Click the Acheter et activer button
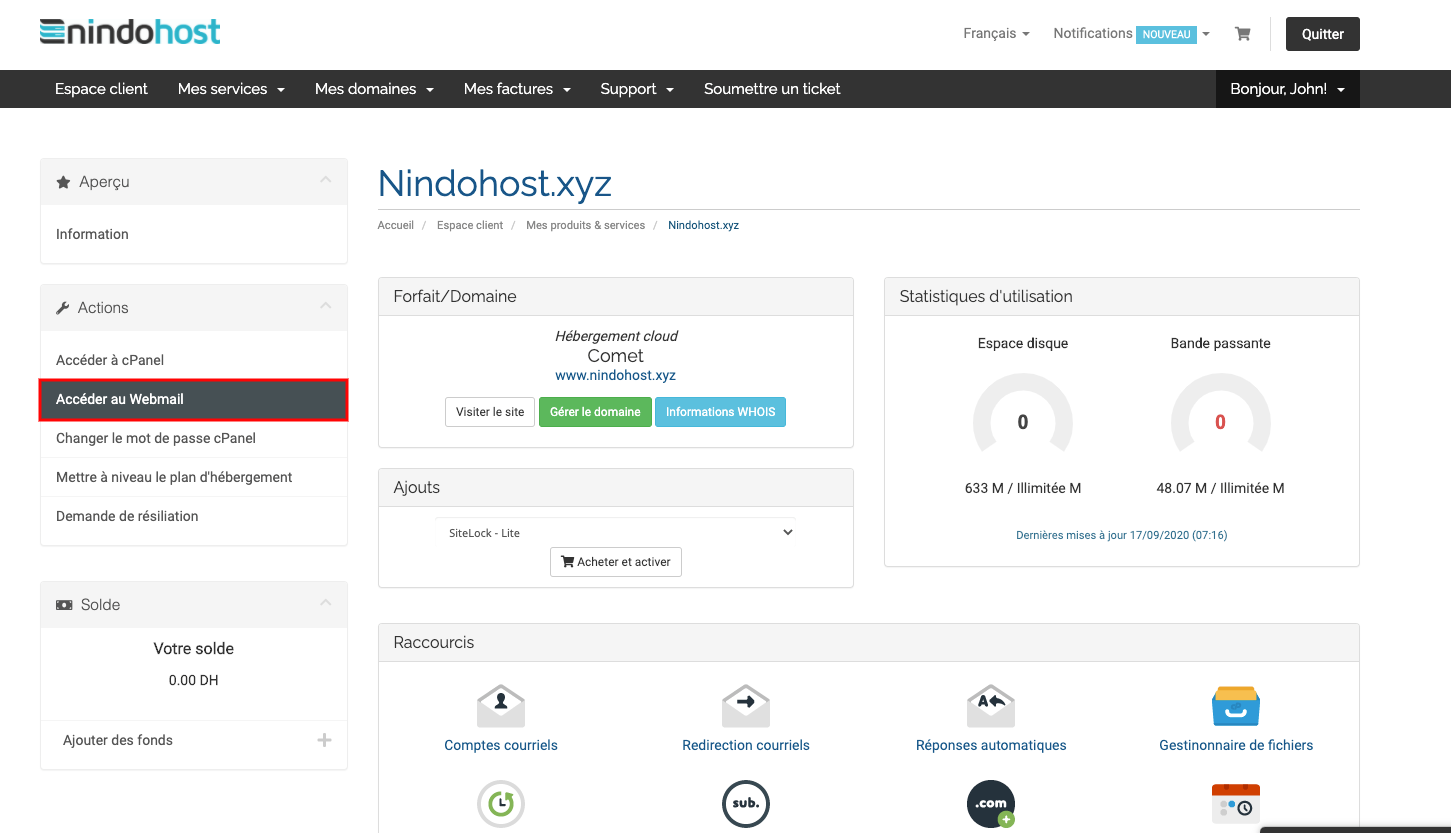This screenshot has width=1451, height=833. tap(616, 562)
